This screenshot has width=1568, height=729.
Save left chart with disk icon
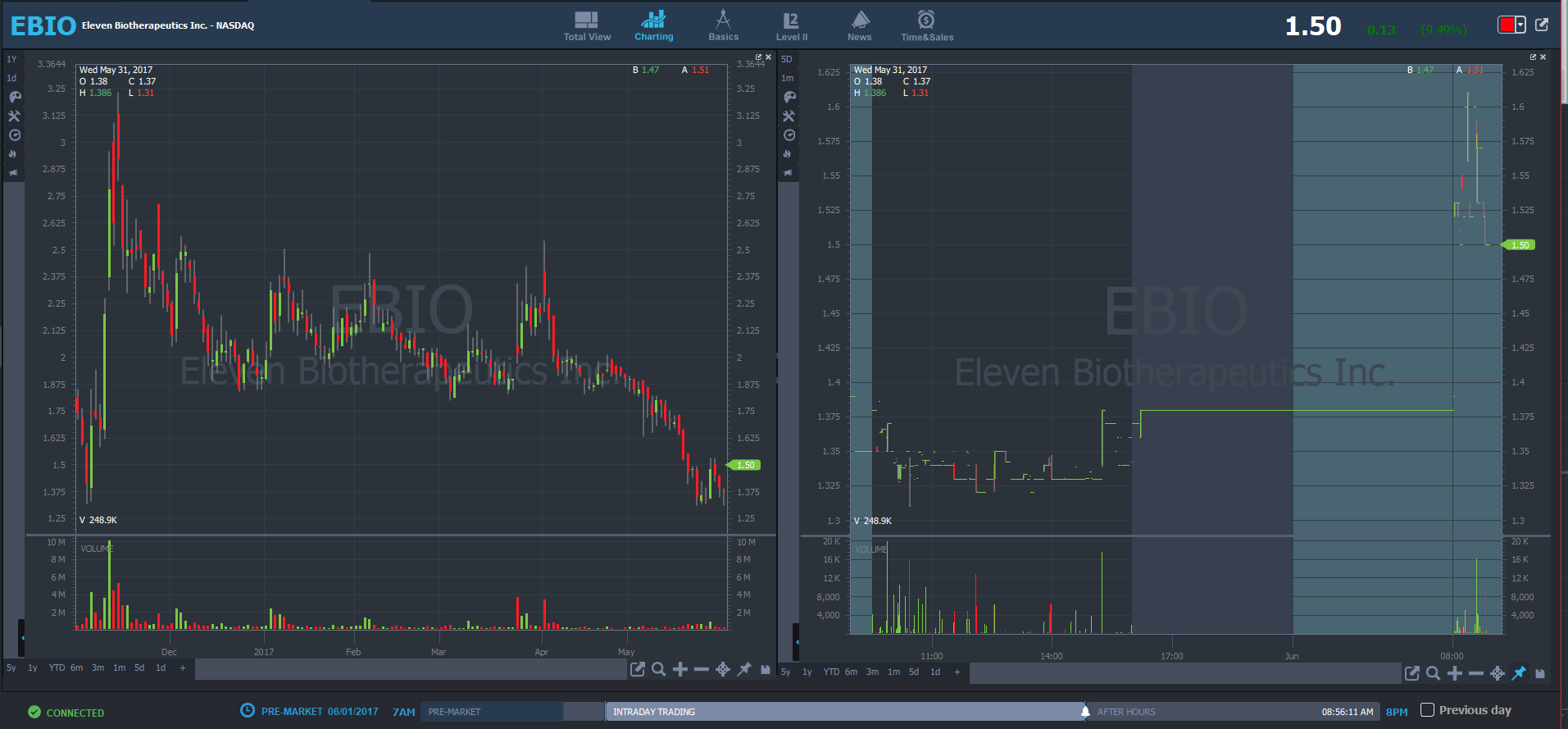coord(766,669)
